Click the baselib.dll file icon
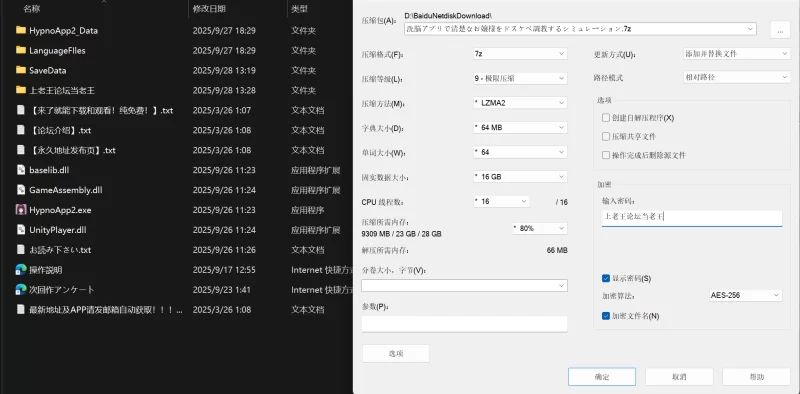This screenshot has width=800, height=394. 21,170
